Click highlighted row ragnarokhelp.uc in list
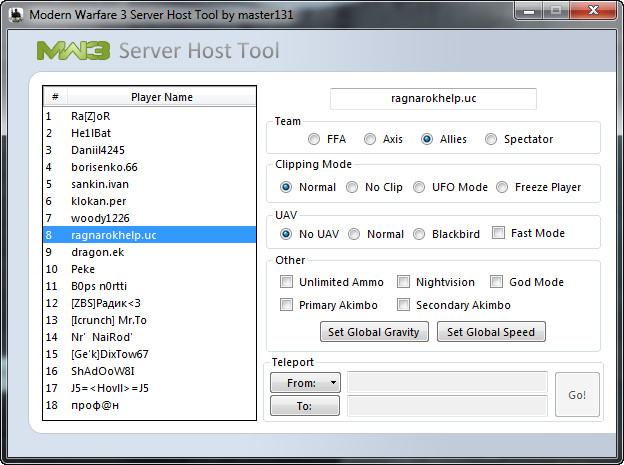Viewport: 624px width, 465px height. (x=149, y=235)
